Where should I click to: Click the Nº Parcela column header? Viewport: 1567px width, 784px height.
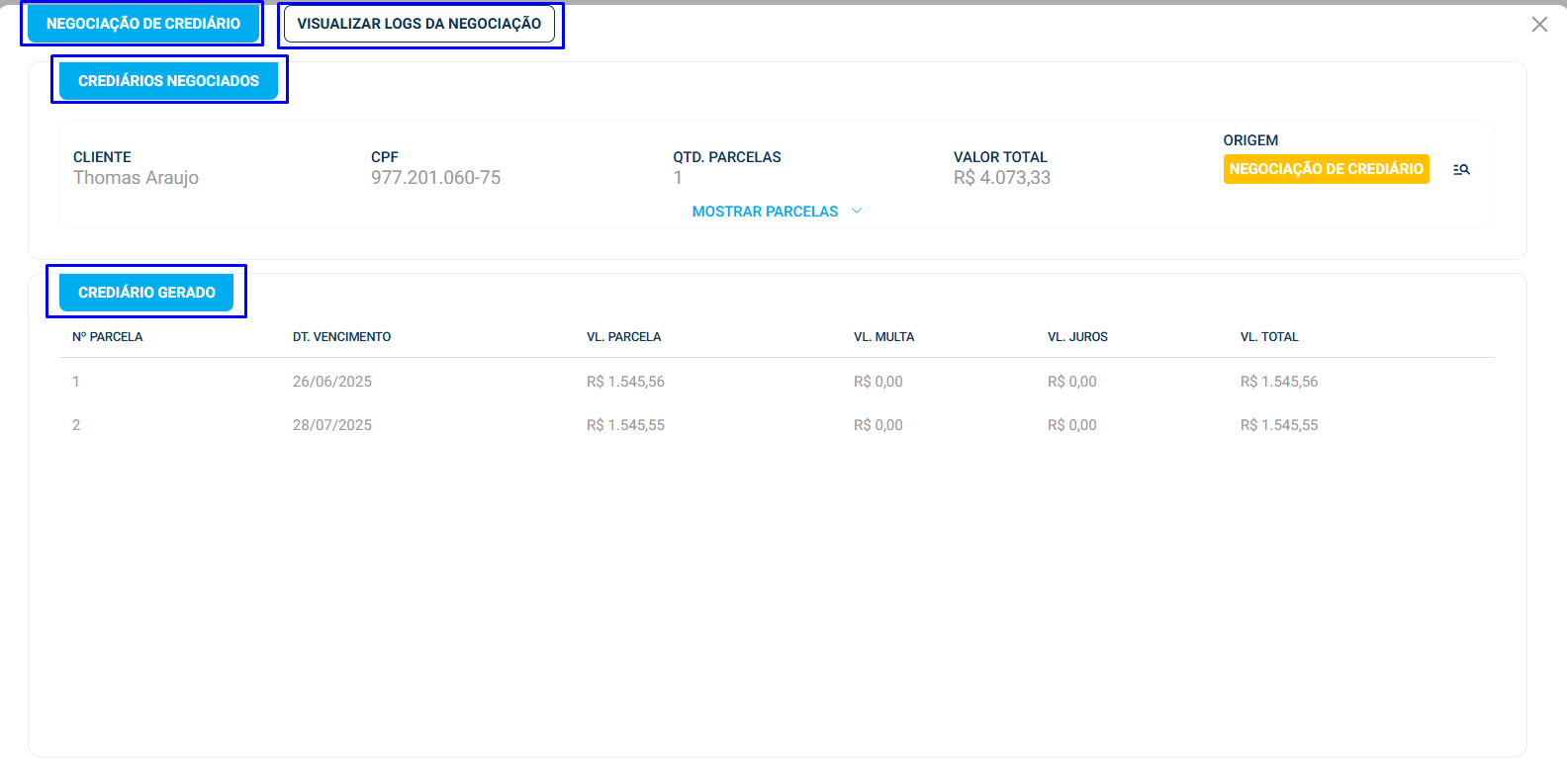(108, 337)
